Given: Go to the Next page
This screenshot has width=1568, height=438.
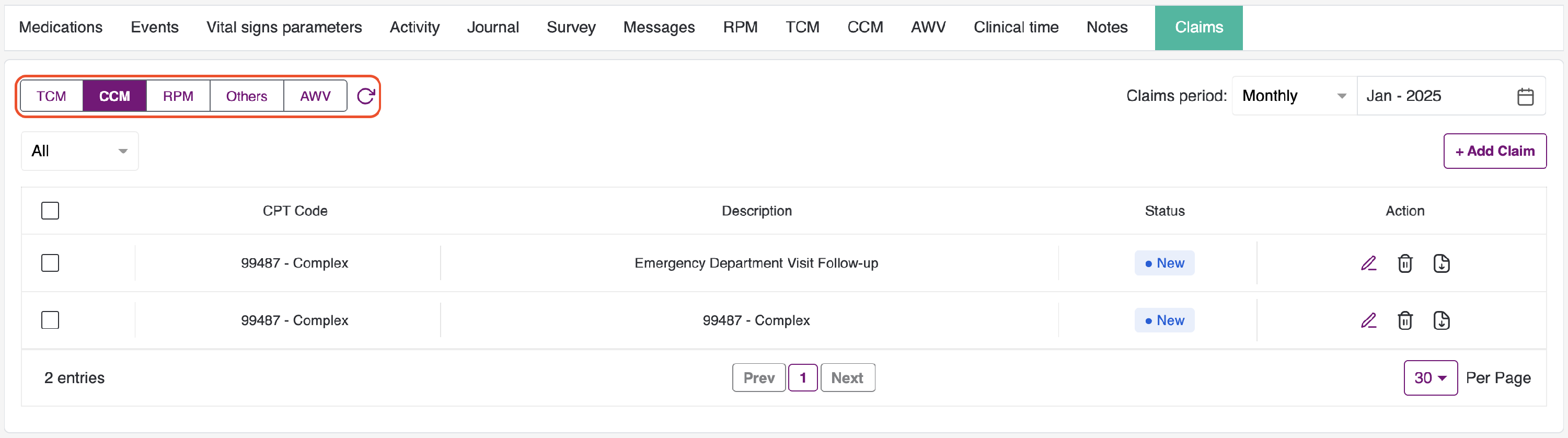Looking at the screenshot, I should click(x=847, y=378).
